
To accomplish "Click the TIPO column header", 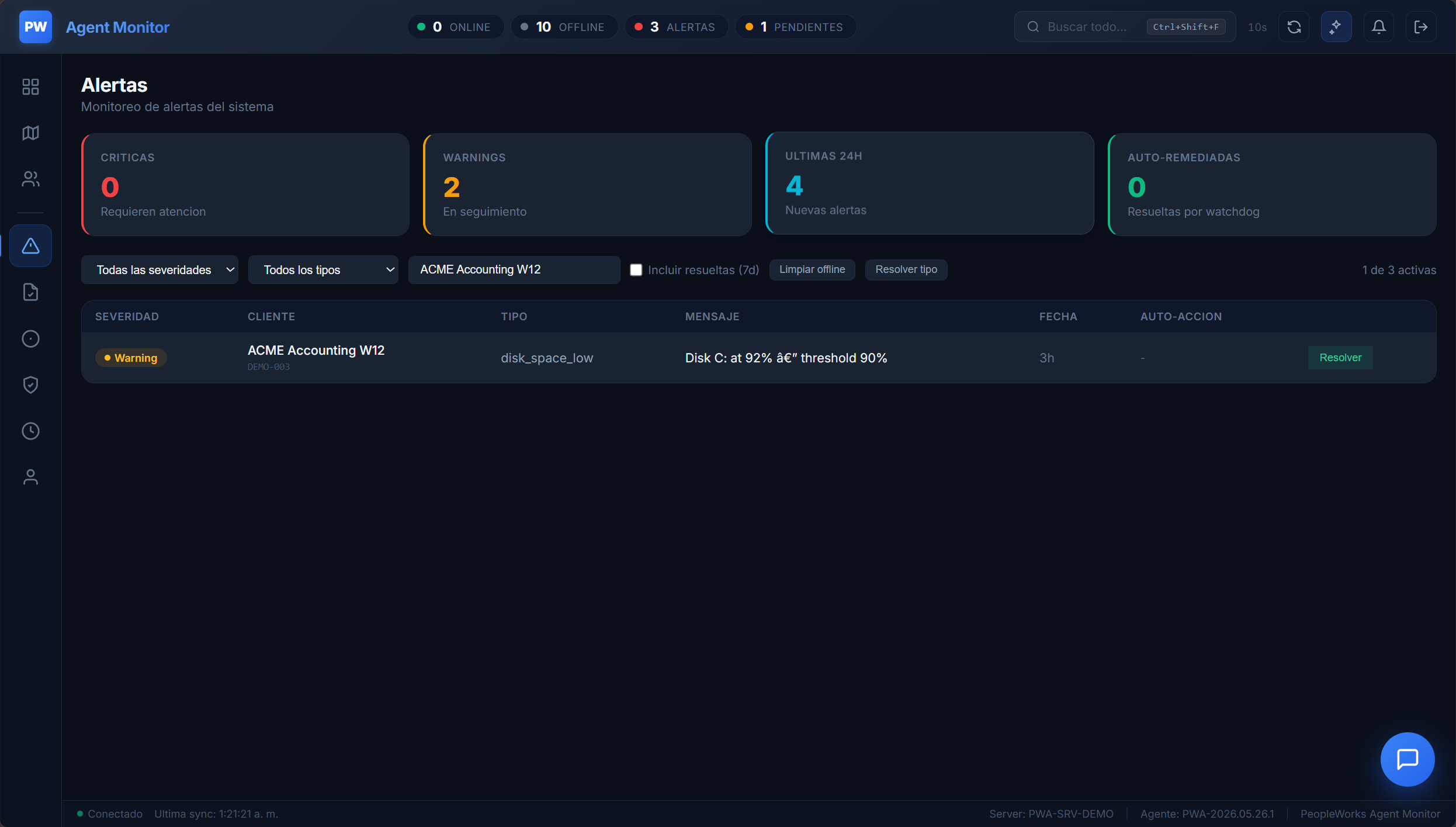I will (514, 317).
